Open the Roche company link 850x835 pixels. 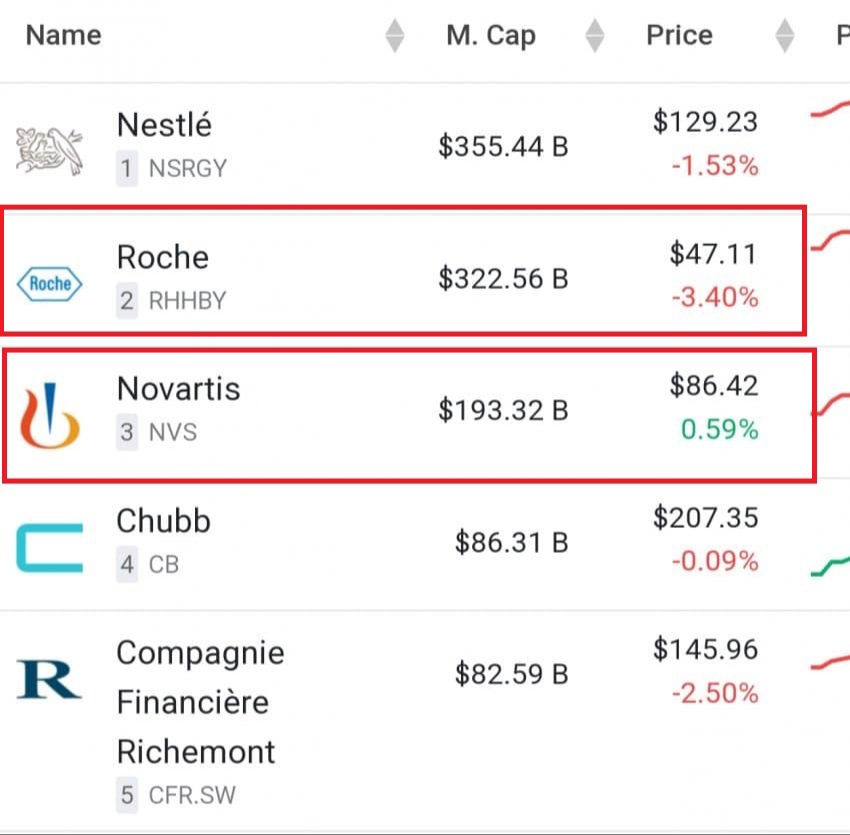pyautogui.click(x=163, y=257)
